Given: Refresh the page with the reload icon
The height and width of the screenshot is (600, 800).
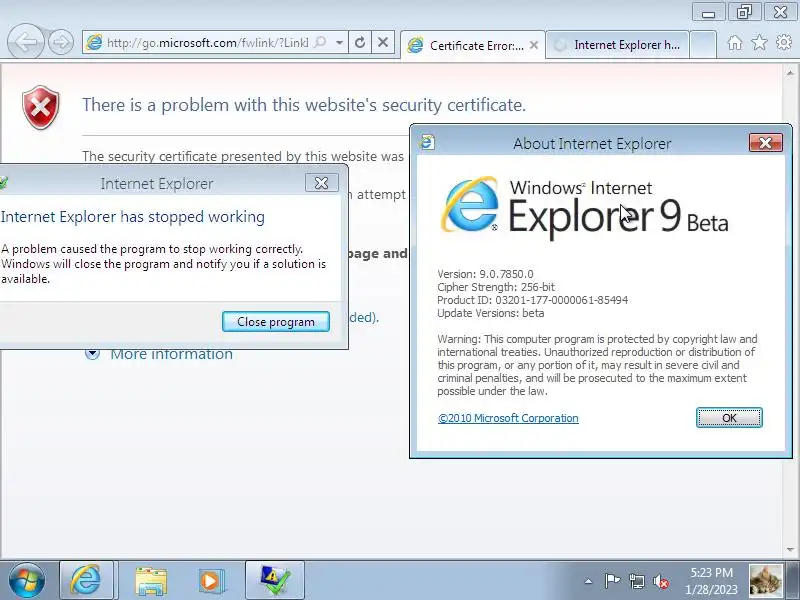Looking at the screenshot, I should 360,42.
